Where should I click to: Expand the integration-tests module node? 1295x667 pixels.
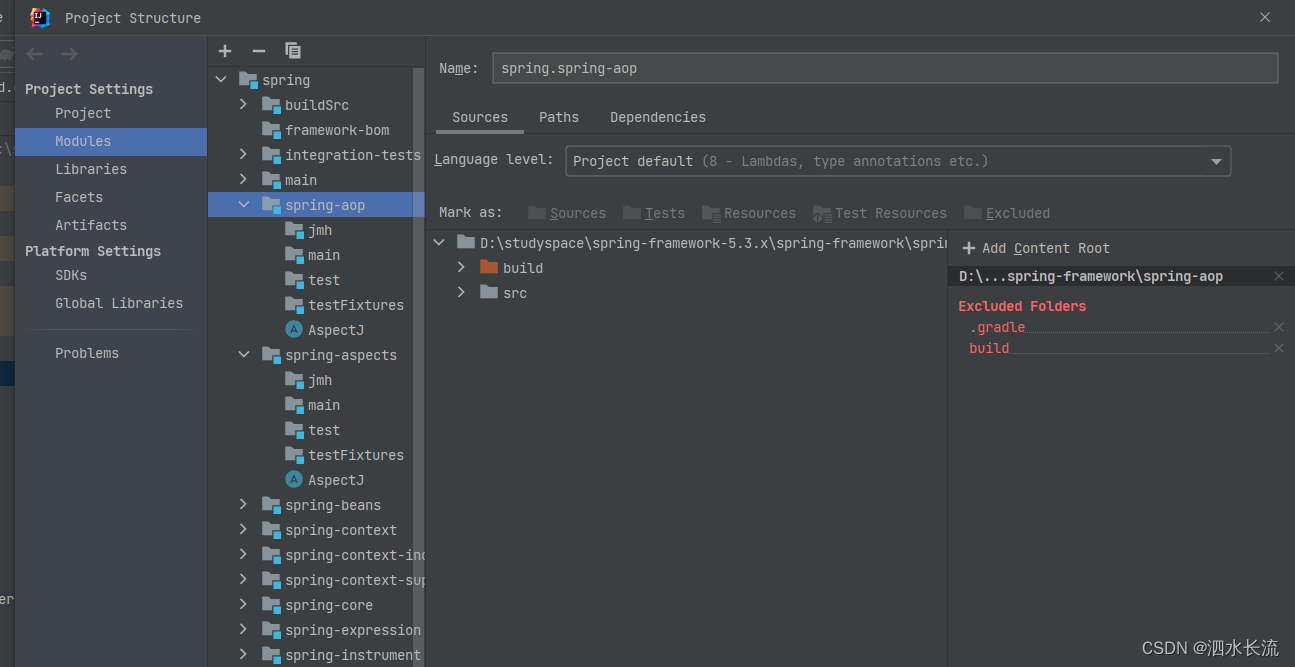tap(244, 154)
